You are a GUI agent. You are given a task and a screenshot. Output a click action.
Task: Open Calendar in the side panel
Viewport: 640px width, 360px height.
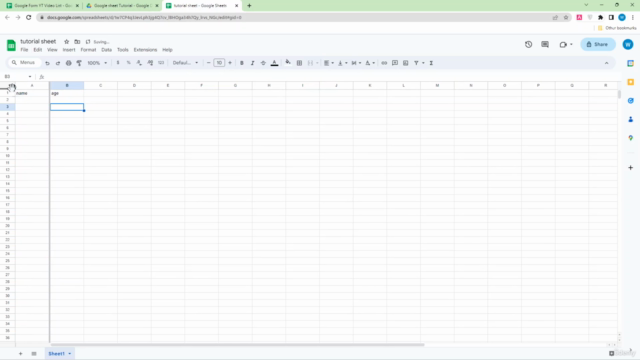coord(631,63)
